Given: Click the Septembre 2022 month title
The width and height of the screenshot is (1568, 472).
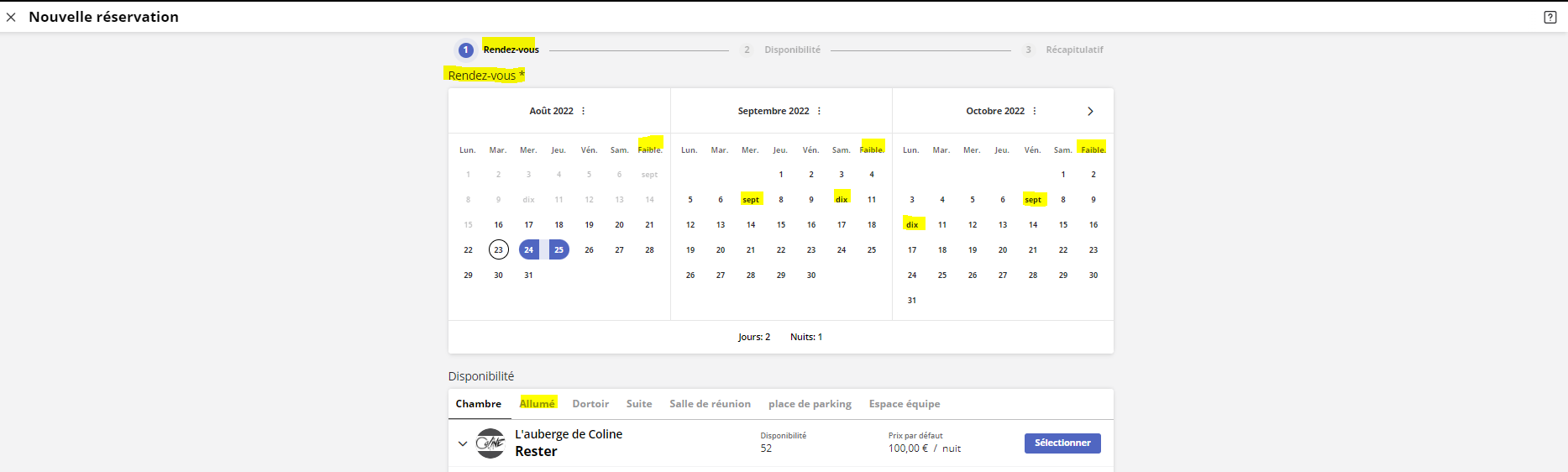Looking at the screenshot, I should pos(774,111).
